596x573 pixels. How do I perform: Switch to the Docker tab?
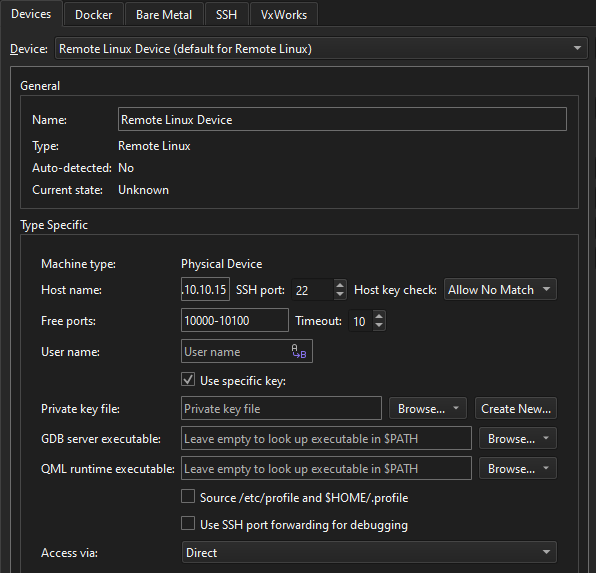(x=94, y=14)
